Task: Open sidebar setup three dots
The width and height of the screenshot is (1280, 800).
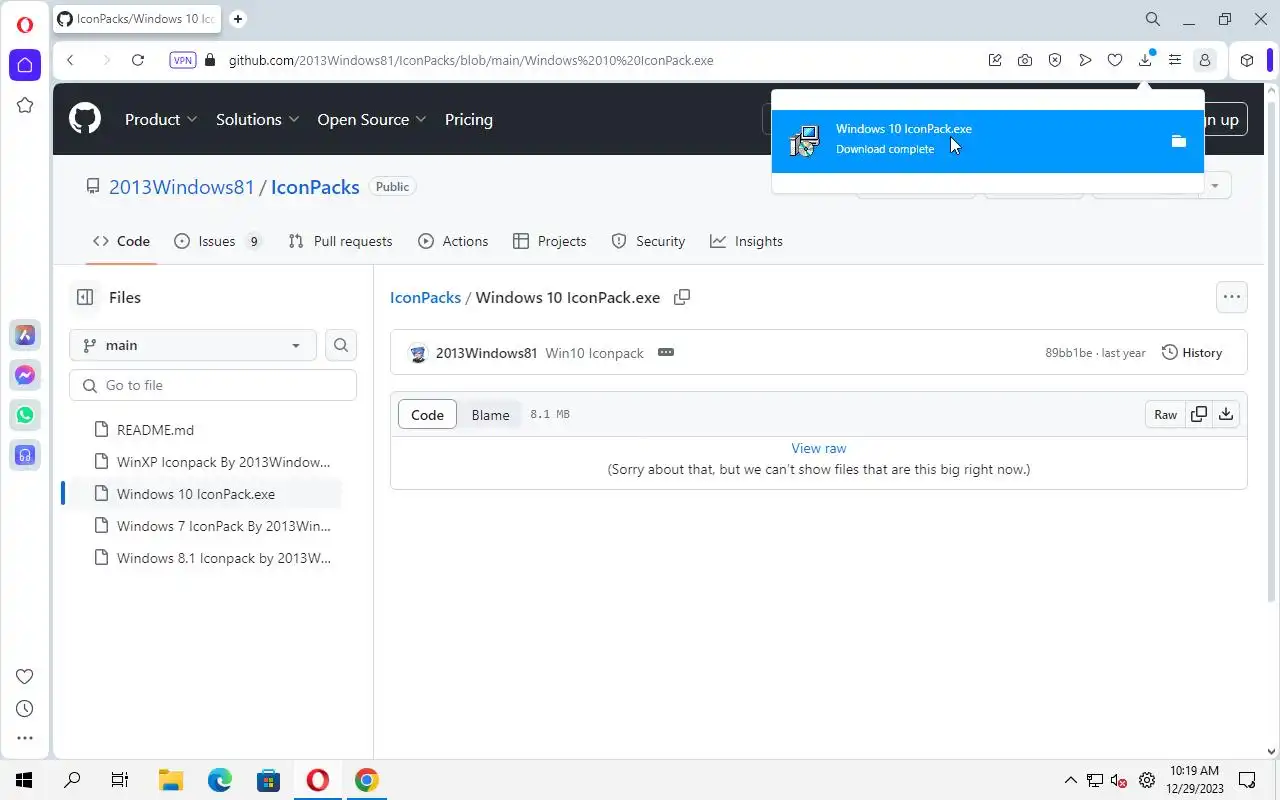Action: [25, 738]
